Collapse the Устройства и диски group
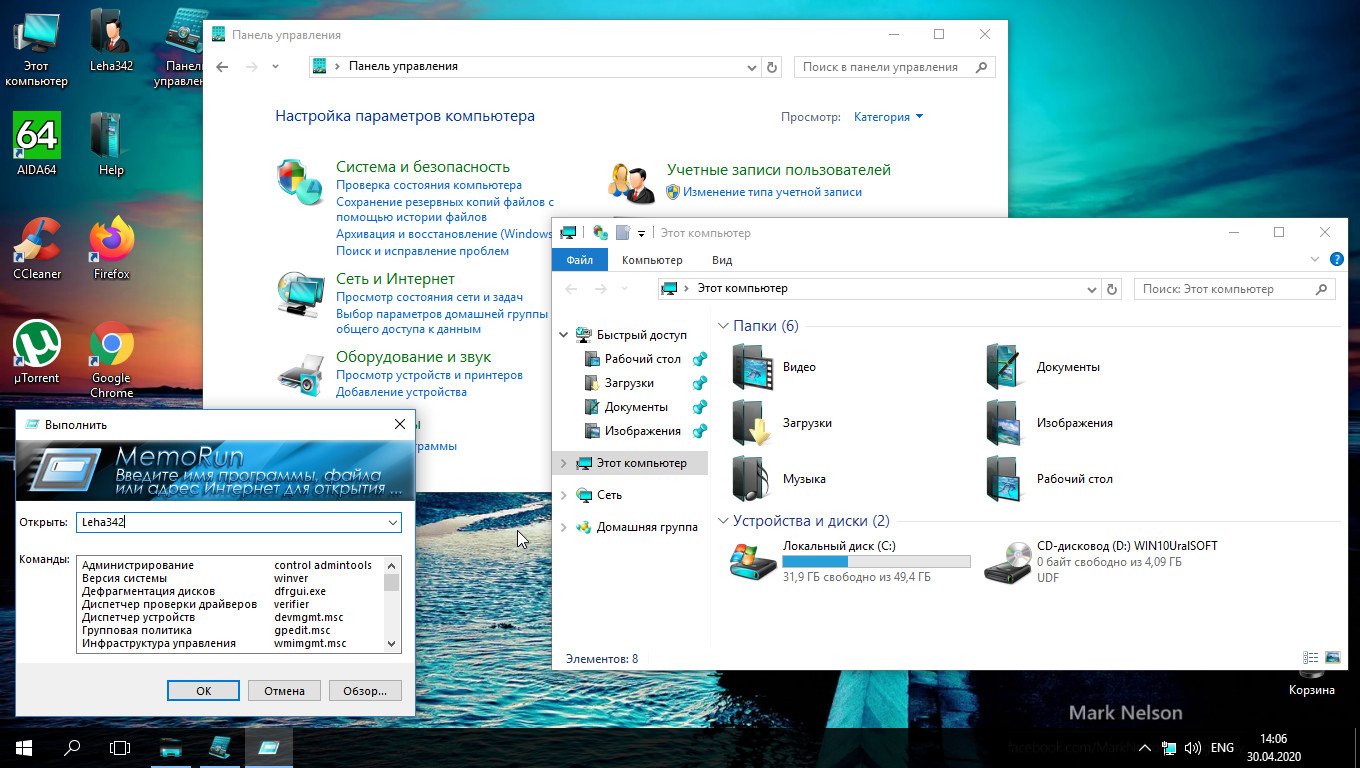Screen dimensions: 1360x768 (724, 521)
